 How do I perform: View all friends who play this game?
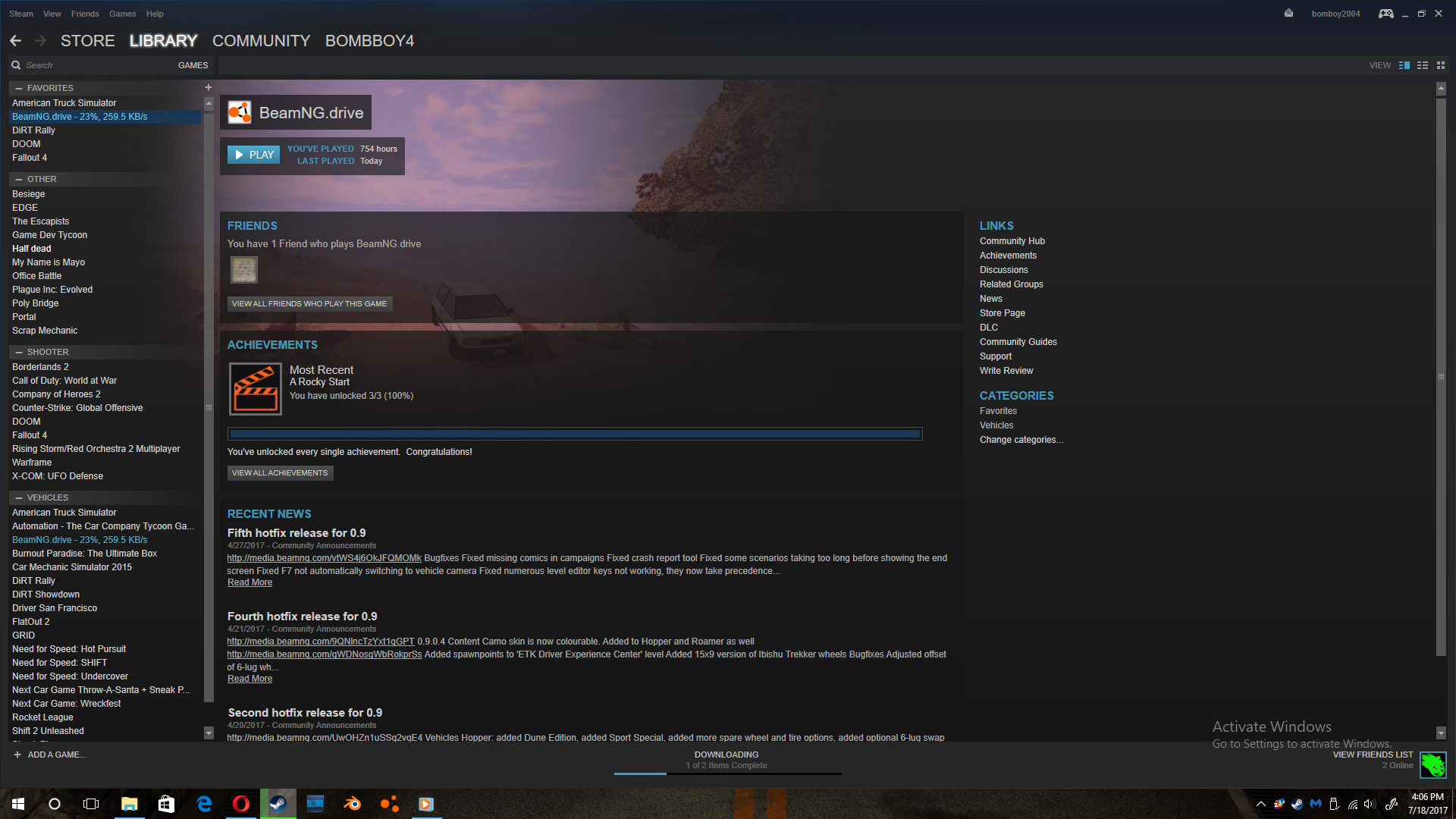309,303
